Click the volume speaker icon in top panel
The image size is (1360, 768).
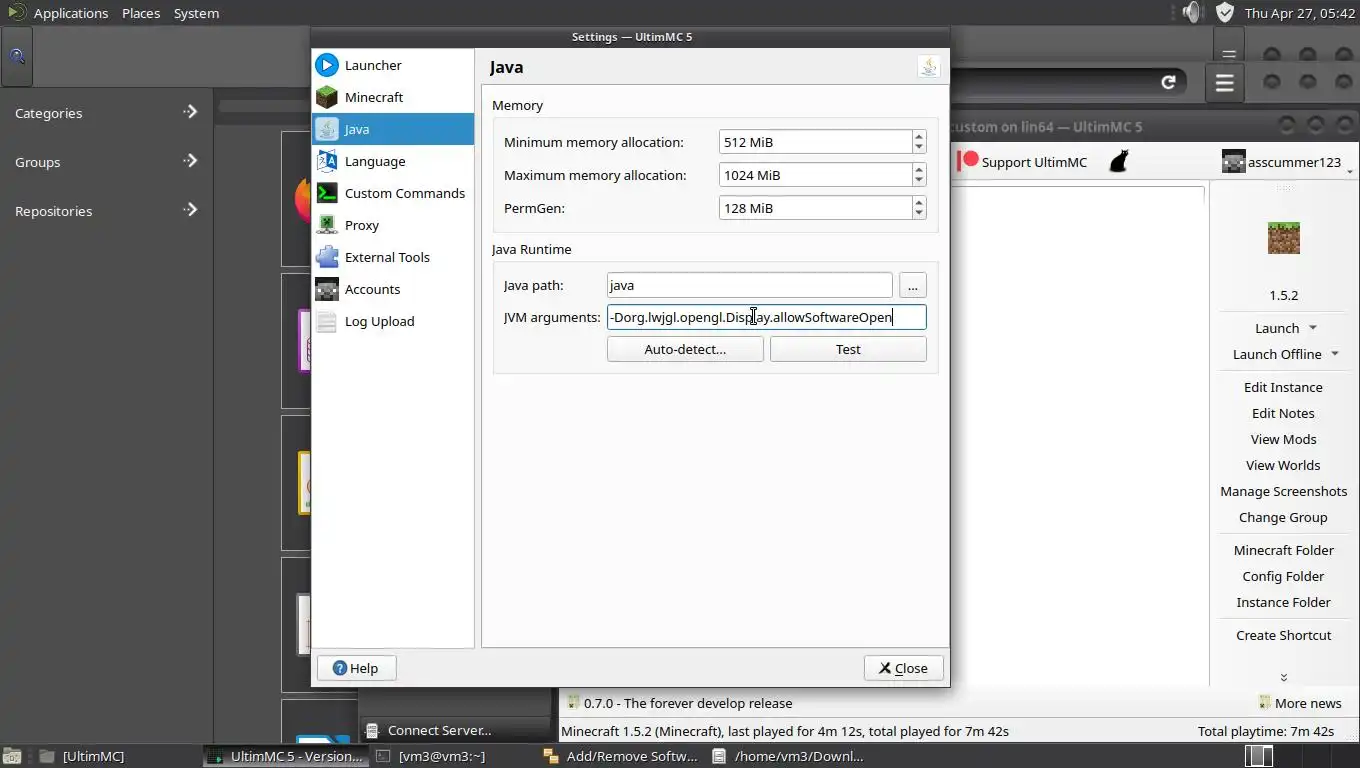(1190, 12)
